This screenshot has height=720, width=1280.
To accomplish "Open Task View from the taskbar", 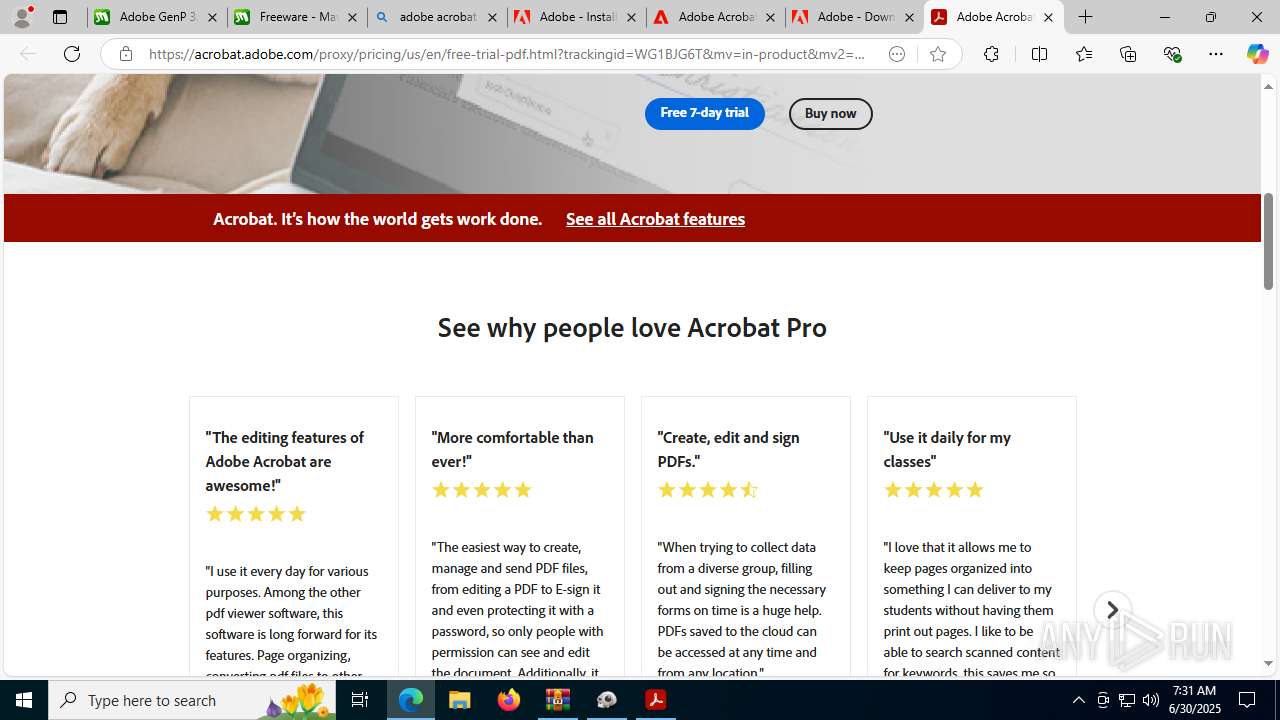I will [x=360, y=700].
